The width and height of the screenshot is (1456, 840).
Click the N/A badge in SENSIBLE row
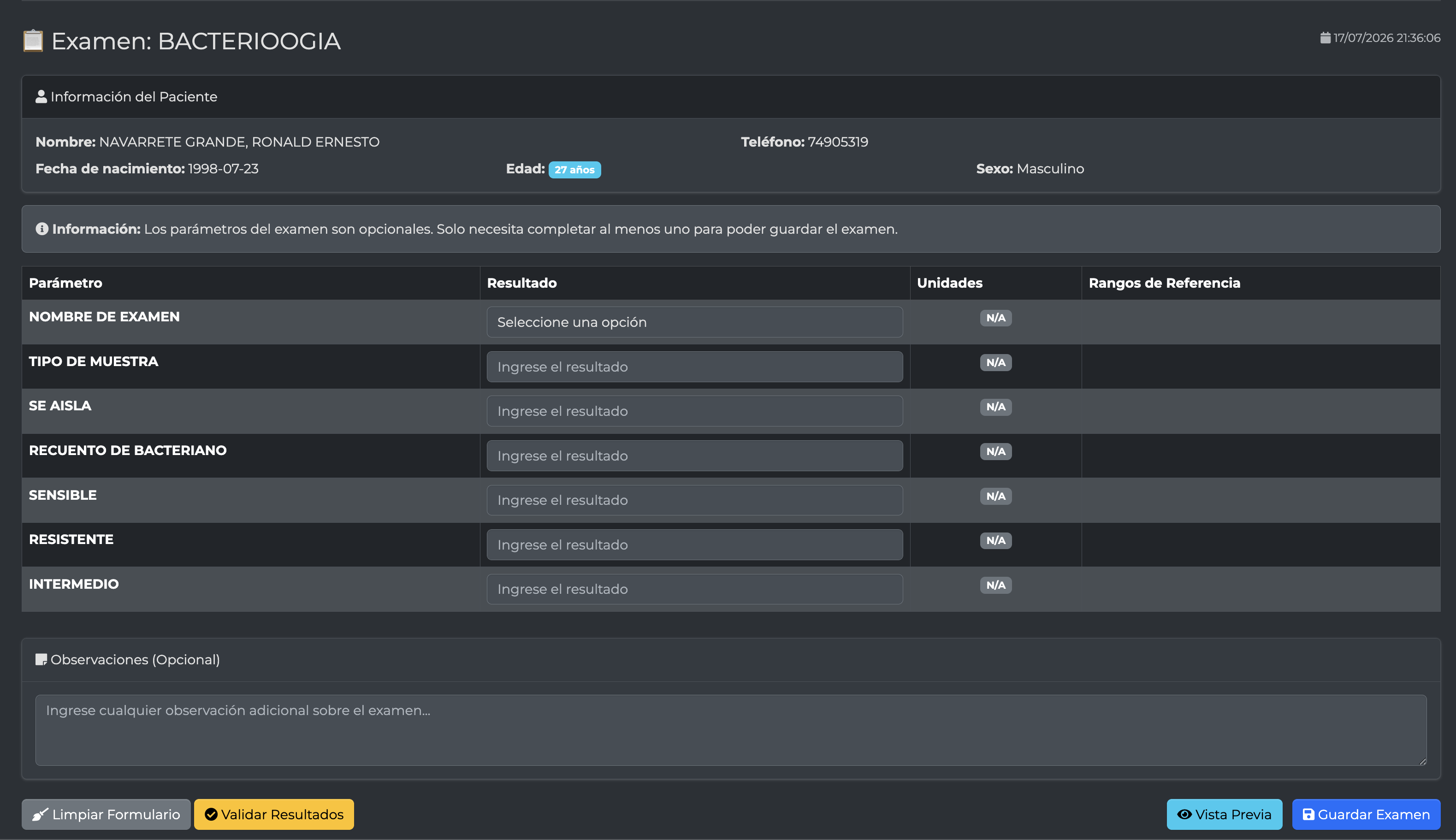pos(996,496)
